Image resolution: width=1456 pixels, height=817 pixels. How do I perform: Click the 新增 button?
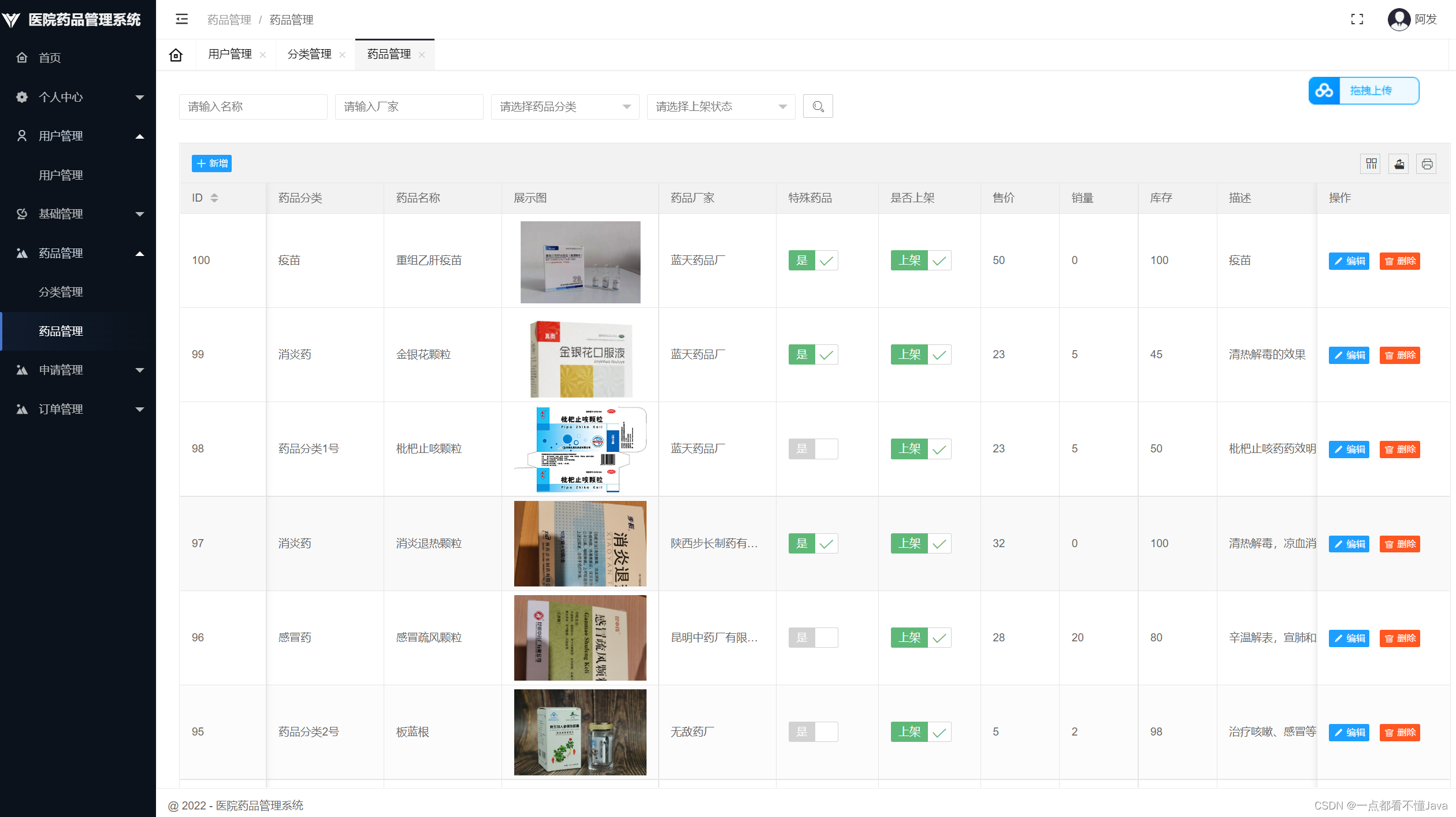click(211, 164)
